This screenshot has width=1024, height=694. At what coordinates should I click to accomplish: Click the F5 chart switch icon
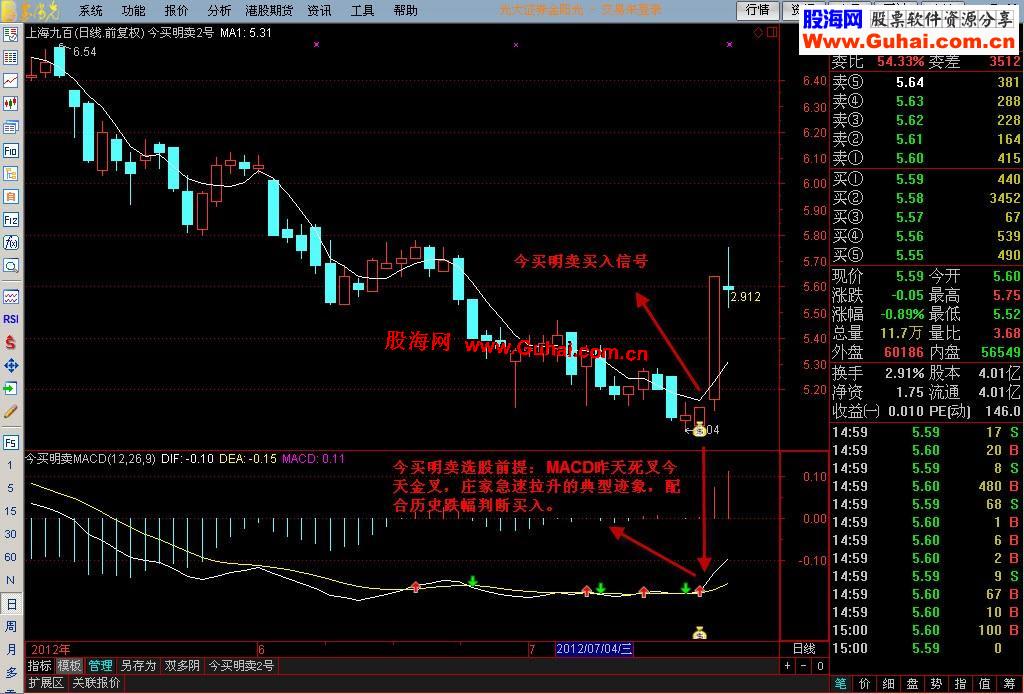[10, 443]
